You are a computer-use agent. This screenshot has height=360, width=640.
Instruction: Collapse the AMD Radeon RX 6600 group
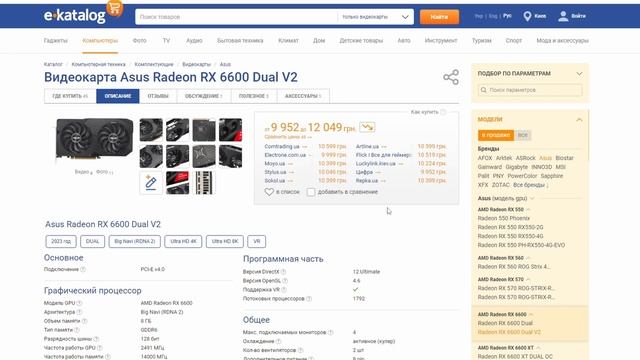coord(531,315)
